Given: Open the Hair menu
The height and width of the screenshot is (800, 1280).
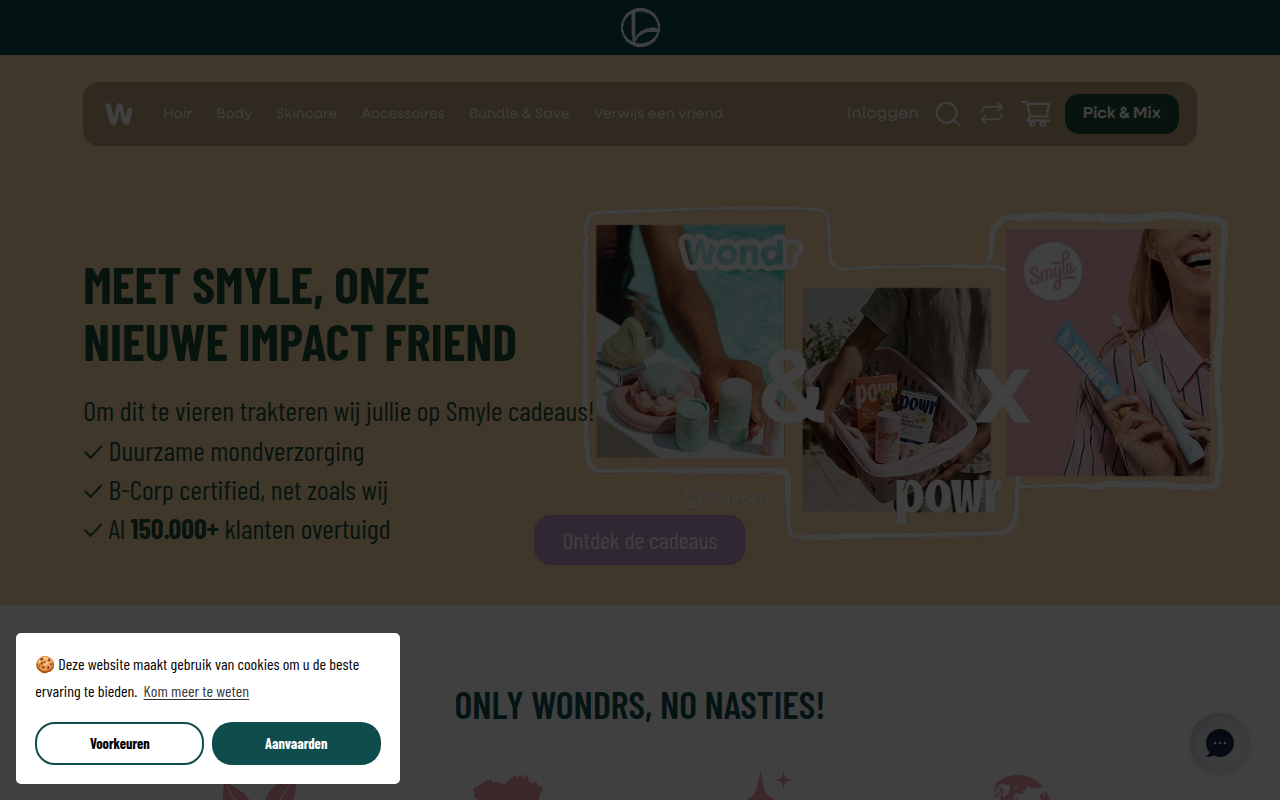Looking at the screenshot, I should pos(177,114).
